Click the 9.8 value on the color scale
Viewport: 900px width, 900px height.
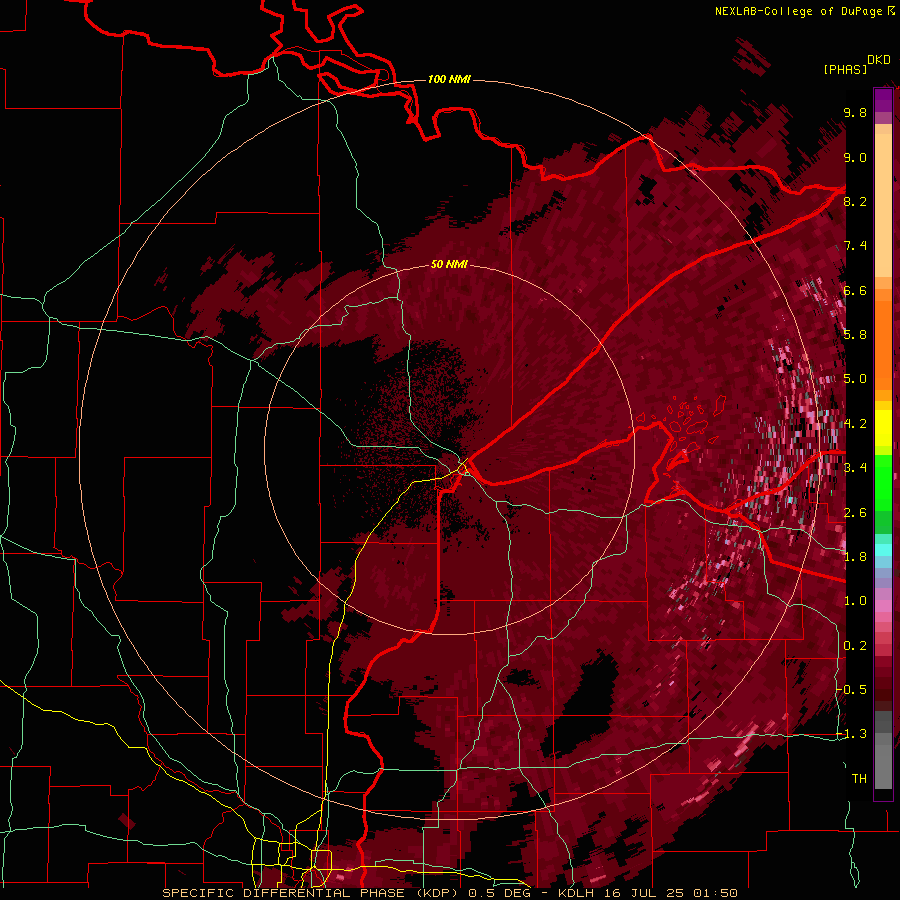tap(855, 112)
